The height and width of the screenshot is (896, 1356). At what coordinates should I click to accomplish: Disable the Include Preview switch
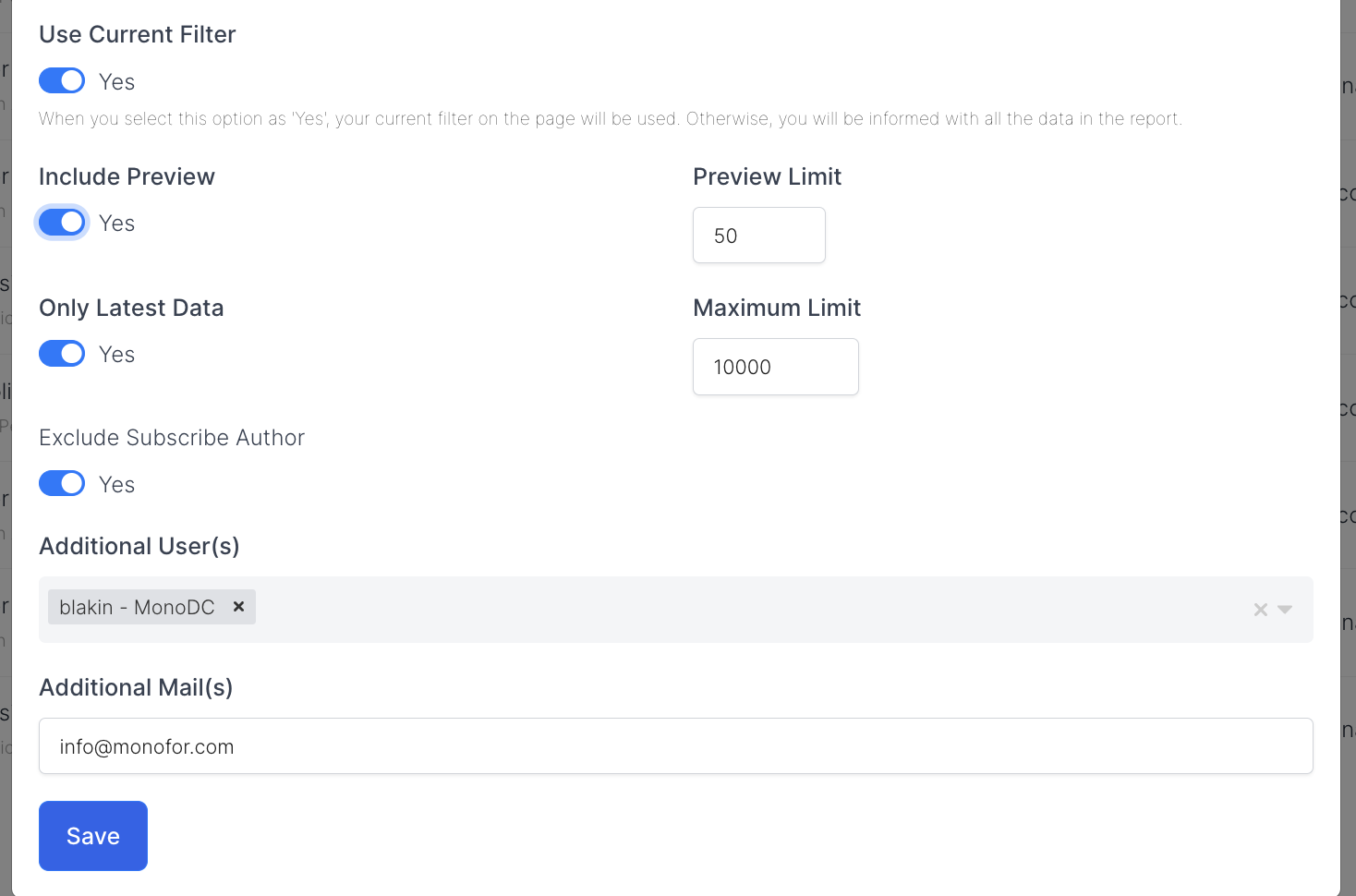pyautogui.click(x=62, y=223)
